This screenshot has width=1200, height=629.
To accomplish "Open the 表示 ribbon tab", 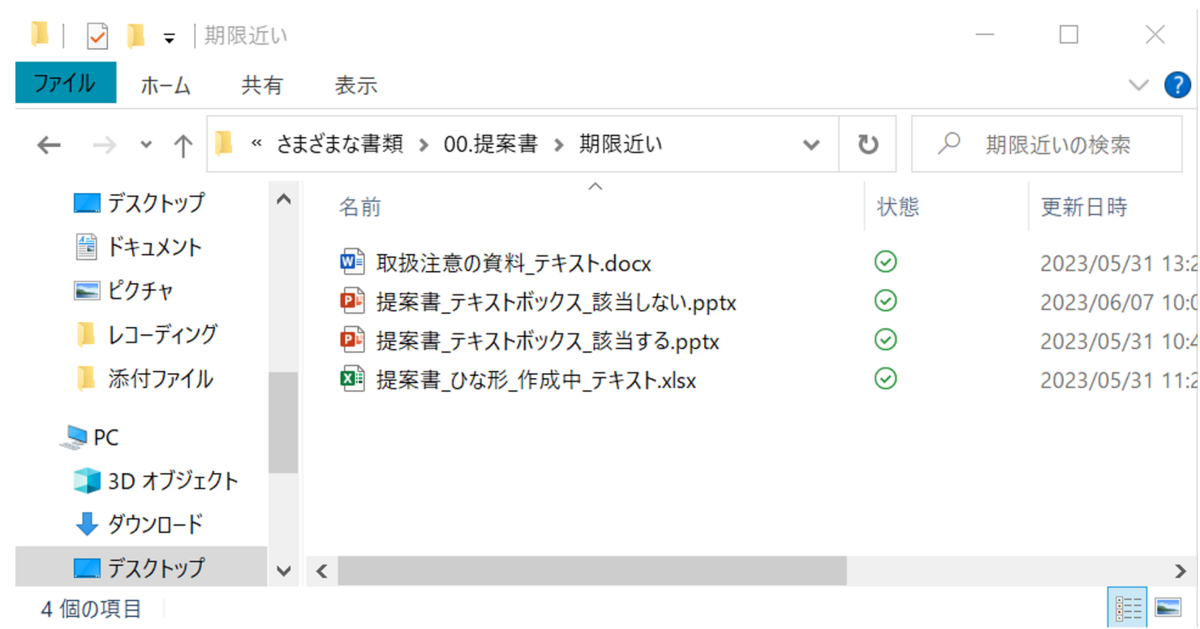I will (x=356, y=86).
